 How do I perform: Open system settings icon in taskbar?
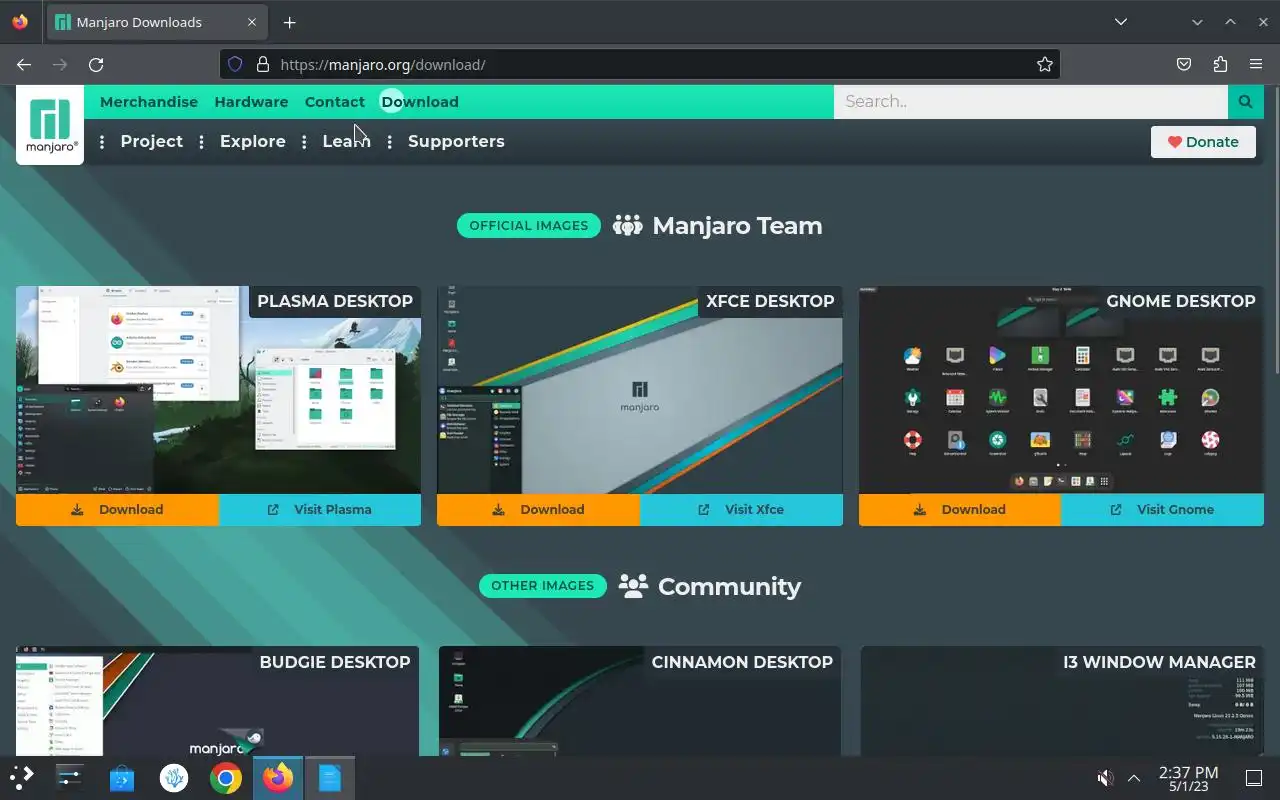tap(69, 778)
